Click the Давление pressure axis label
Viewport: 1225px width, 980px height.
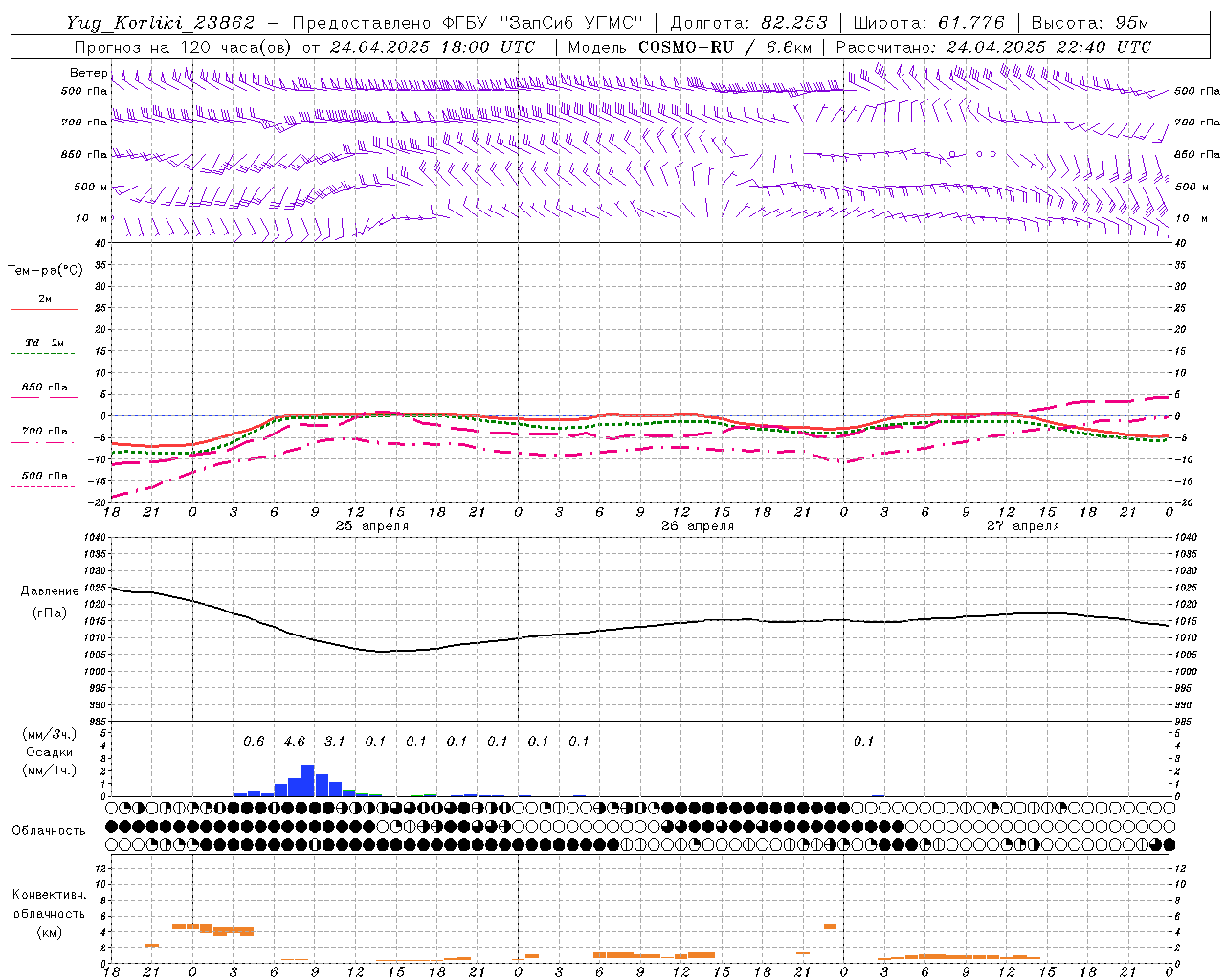click(48, 591)
